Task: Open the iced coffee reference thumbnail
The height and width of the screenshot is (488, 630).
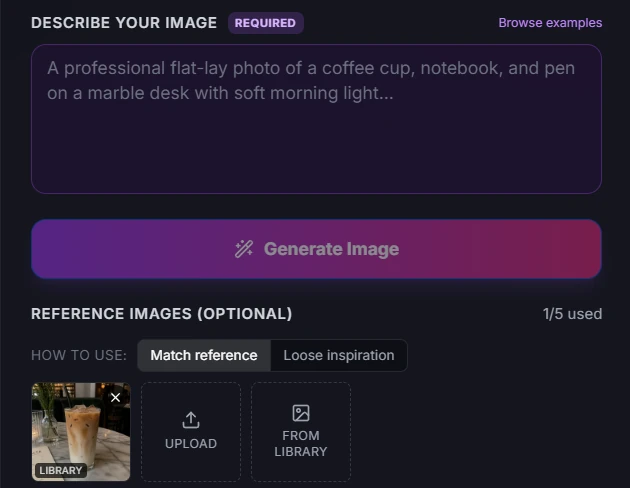Action: [x=81, y=432]
